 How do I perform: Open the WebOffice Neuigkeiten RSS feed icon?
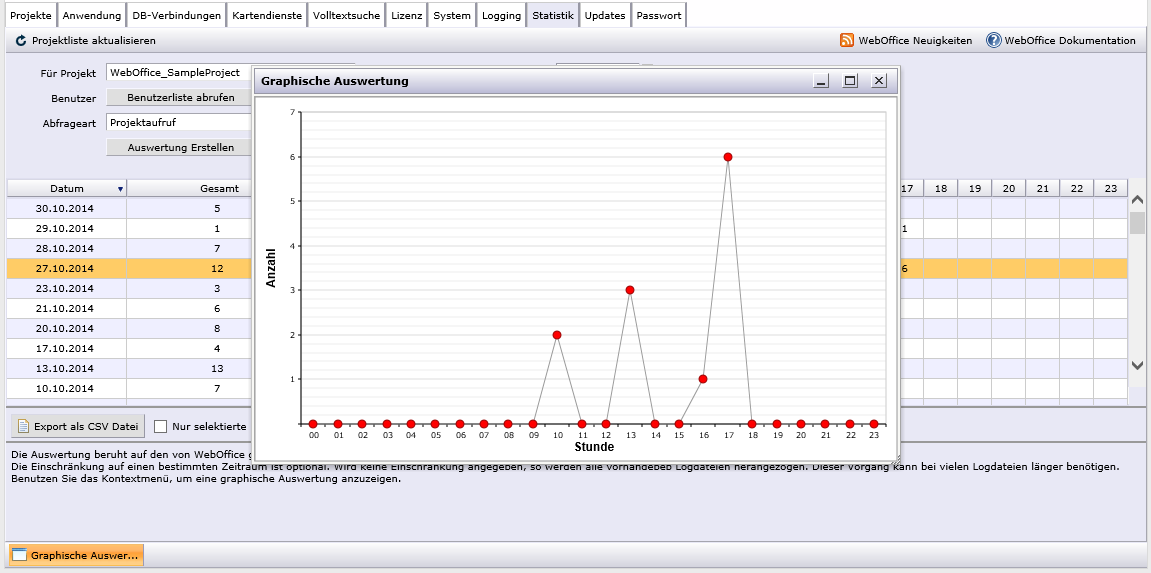coord(847,41)
